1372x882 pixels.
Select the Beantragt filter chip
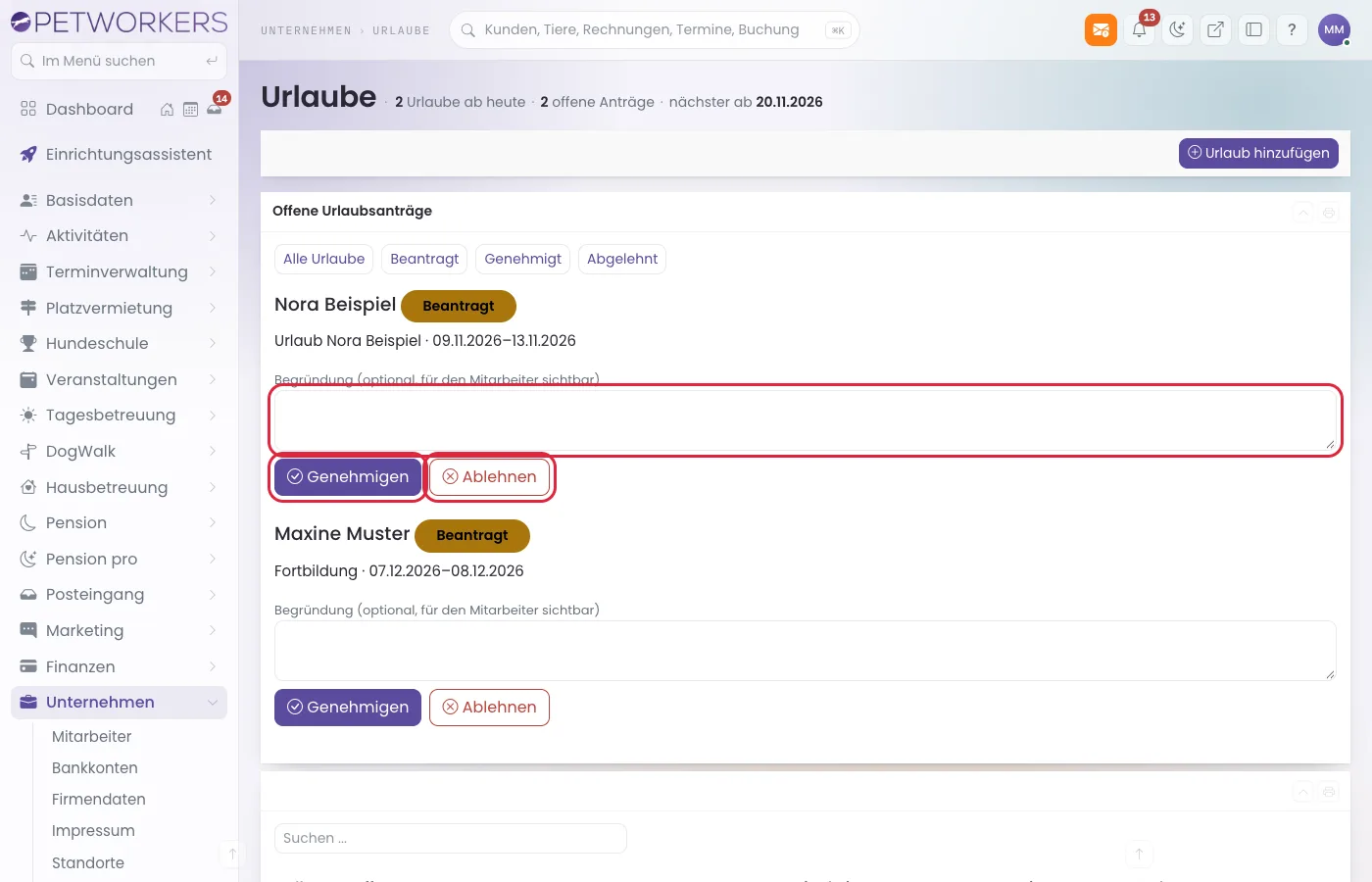424,259
